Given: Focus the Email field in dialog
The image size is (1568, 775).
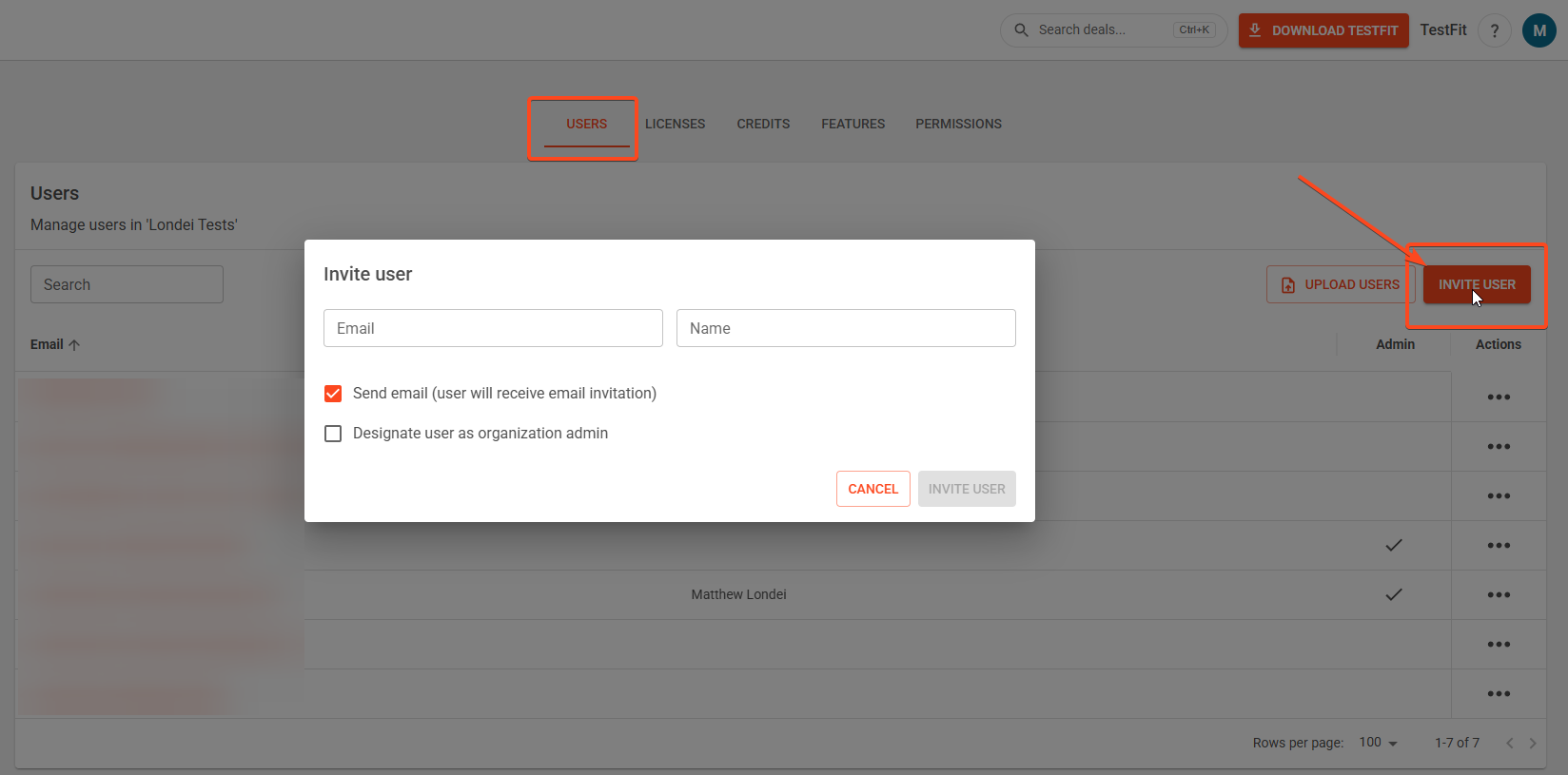Looking at the screenshot, I should pyautogui.click(x=493, y=328).
